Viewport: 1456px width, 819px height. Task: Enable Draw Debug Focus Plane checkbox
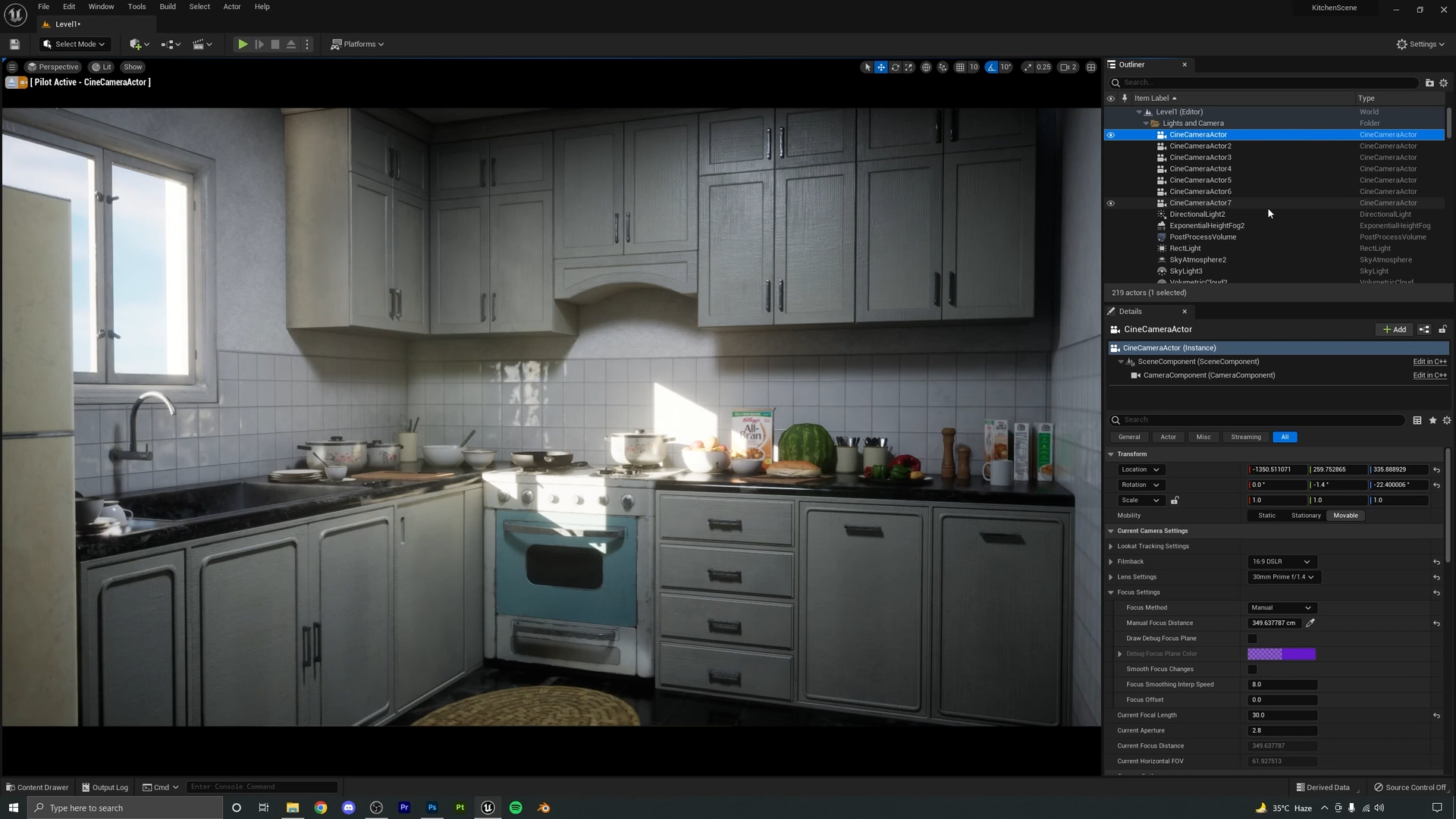[x=1253, y=639]
